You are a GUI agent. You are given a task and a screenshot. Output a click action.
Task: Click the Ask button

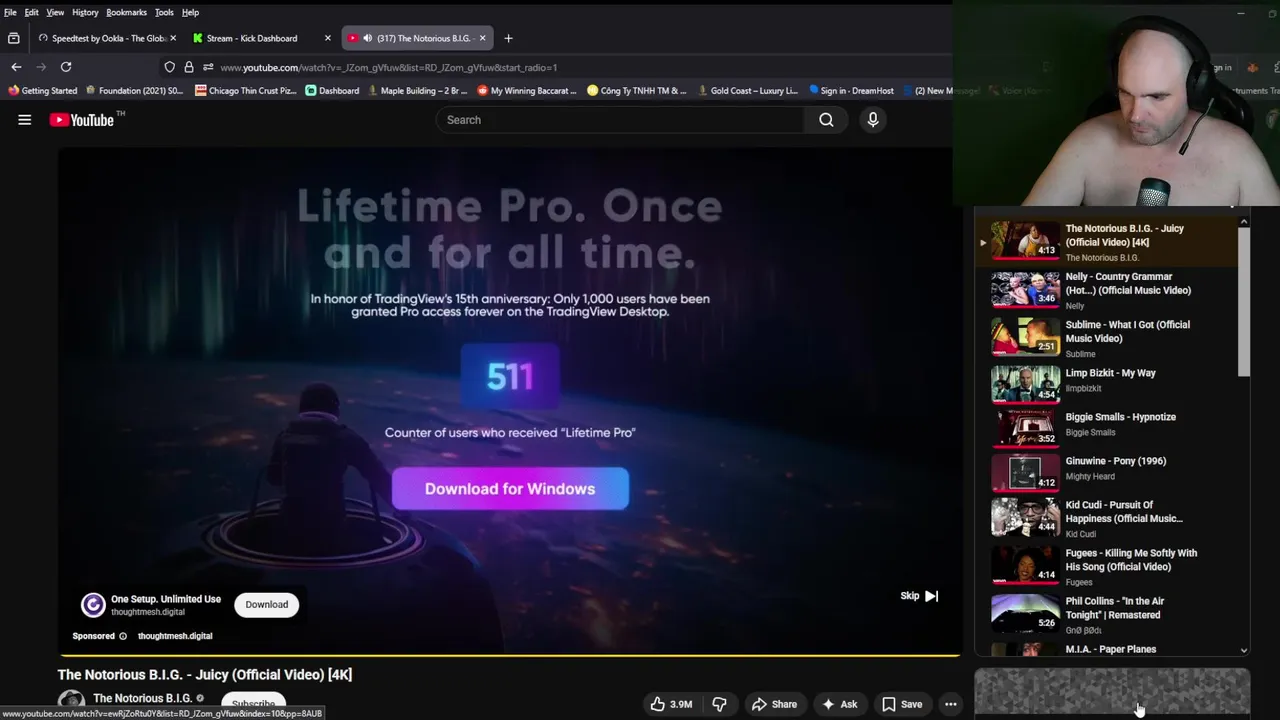[839, 704]
